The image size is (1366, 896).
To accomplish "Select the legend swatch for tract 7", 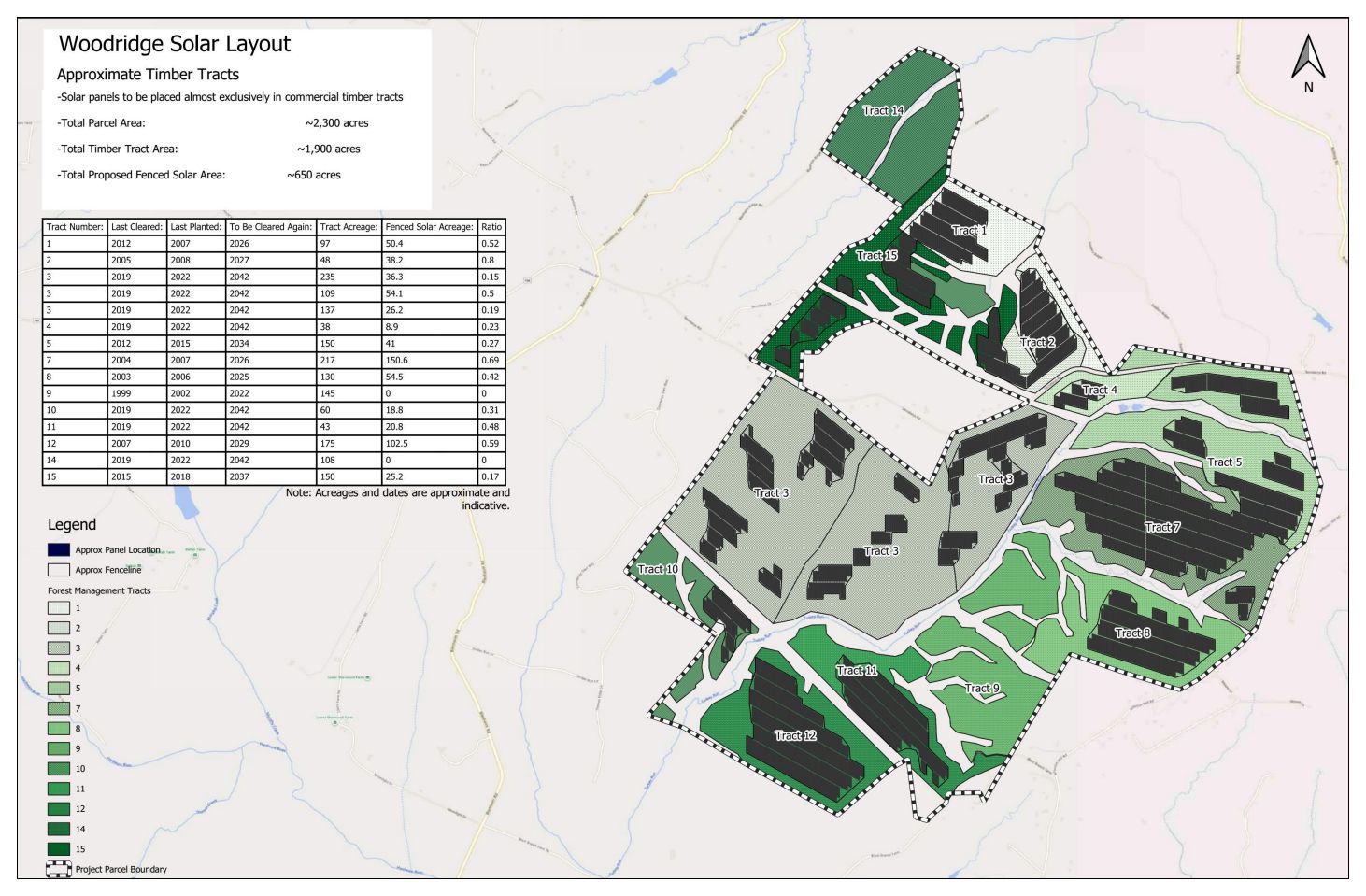I will tap(59, 708).
